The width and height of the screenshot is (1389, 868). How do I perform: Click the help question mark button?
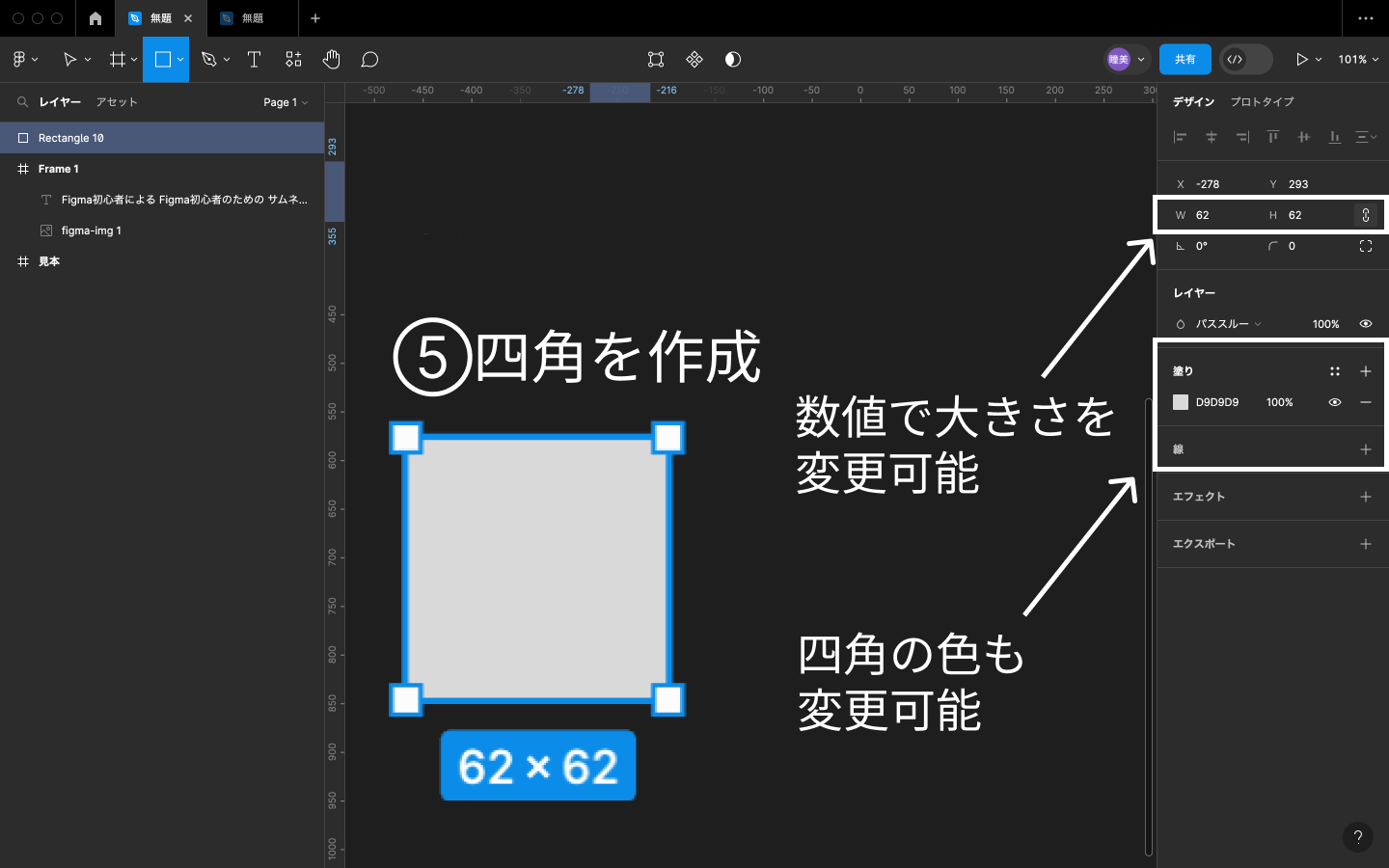point(1357,837)
